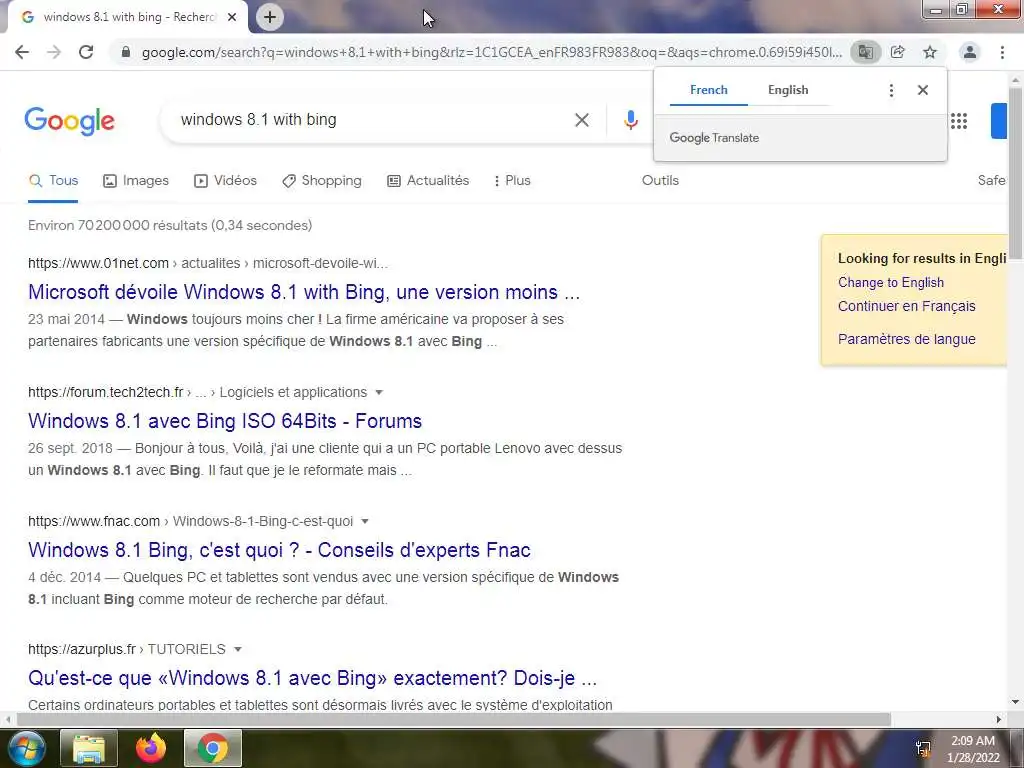Click the forward navigation arrow
The height and width of the screenshot is (768, 1024).
click(54, 52)
